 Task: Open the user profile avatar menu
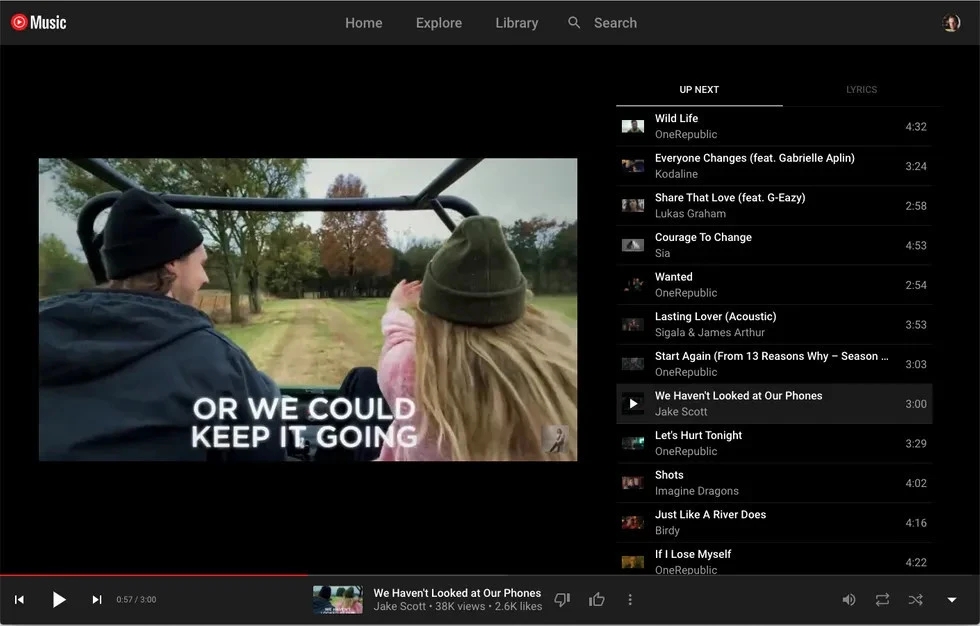click(x=951, y=23)
